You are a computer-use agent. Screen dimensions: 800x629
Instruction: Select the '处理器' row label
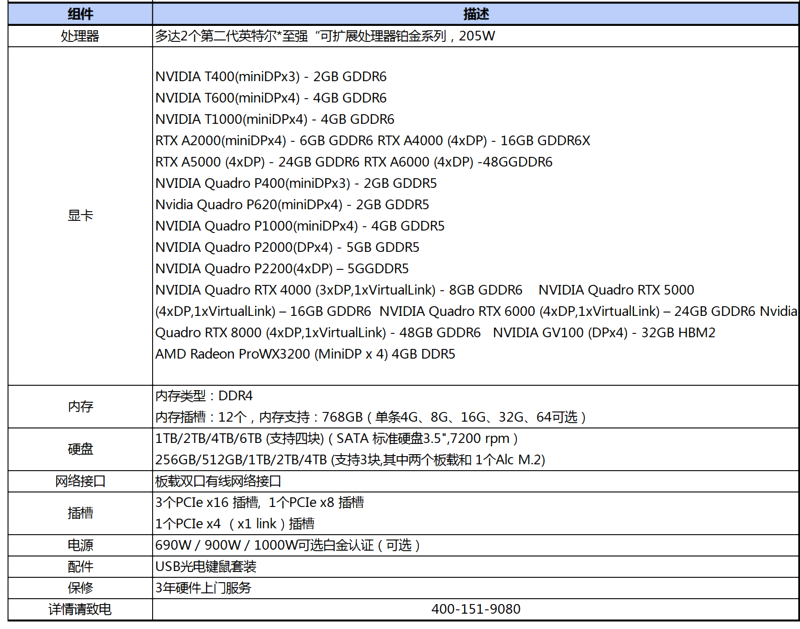point(80,36)
